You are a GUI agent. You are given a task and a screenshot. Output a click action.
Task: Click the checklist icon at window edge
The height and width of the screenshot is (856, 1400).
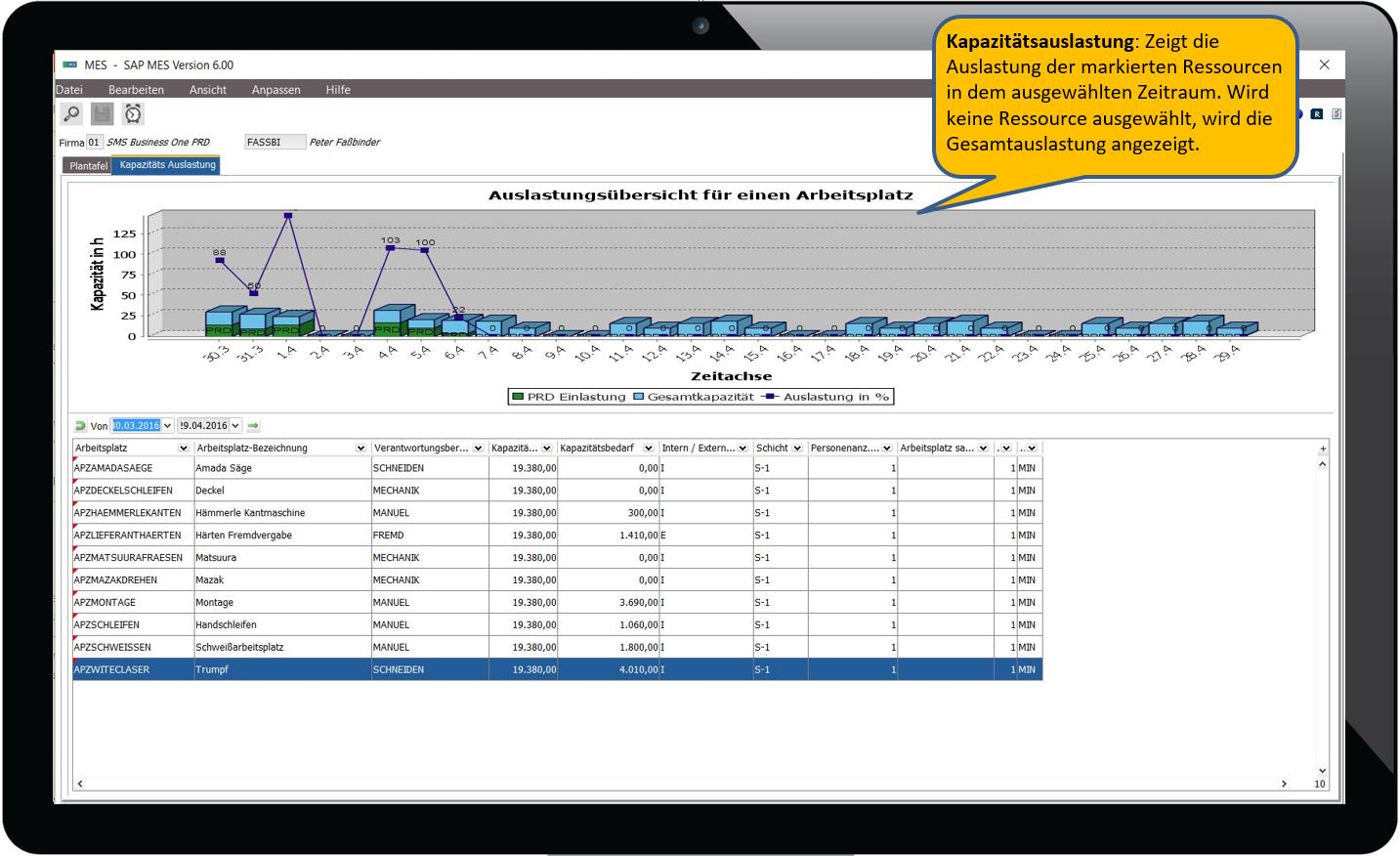point(1336,114)
